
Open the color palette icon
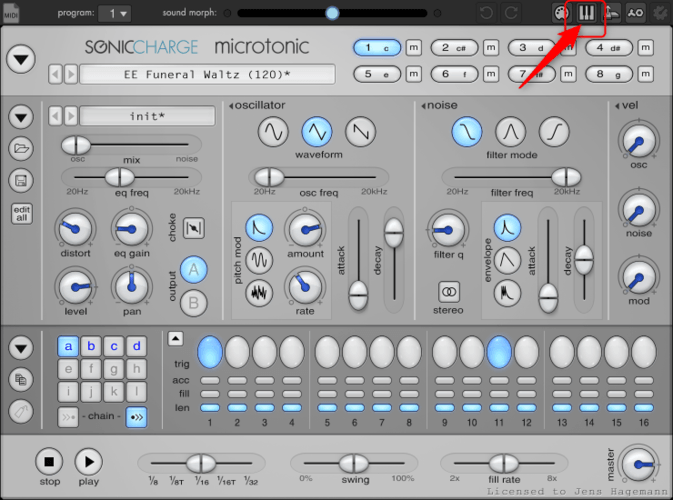pos(561,13)
